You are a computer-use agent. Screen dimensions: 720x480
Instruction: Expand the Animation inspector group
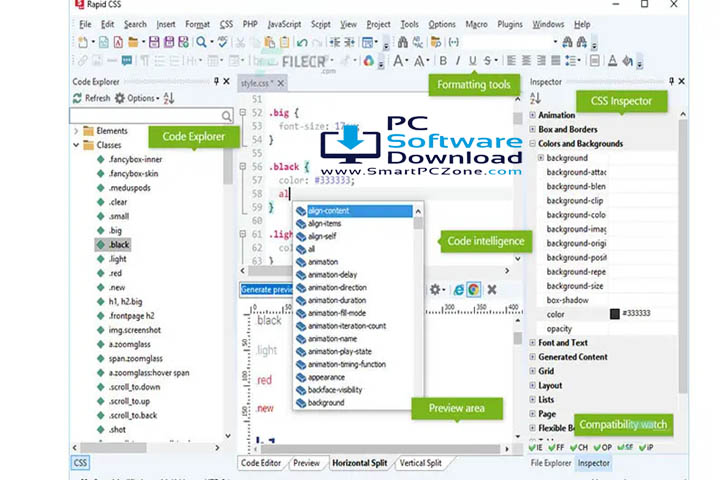pyautogui.click(x=533, y=115)
